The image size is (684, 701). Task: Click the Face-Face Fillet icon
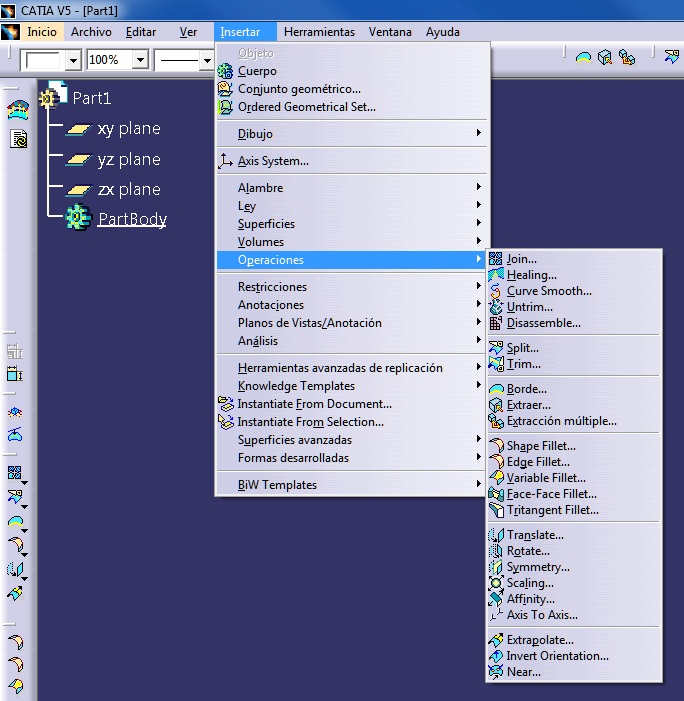coord(495,494)
